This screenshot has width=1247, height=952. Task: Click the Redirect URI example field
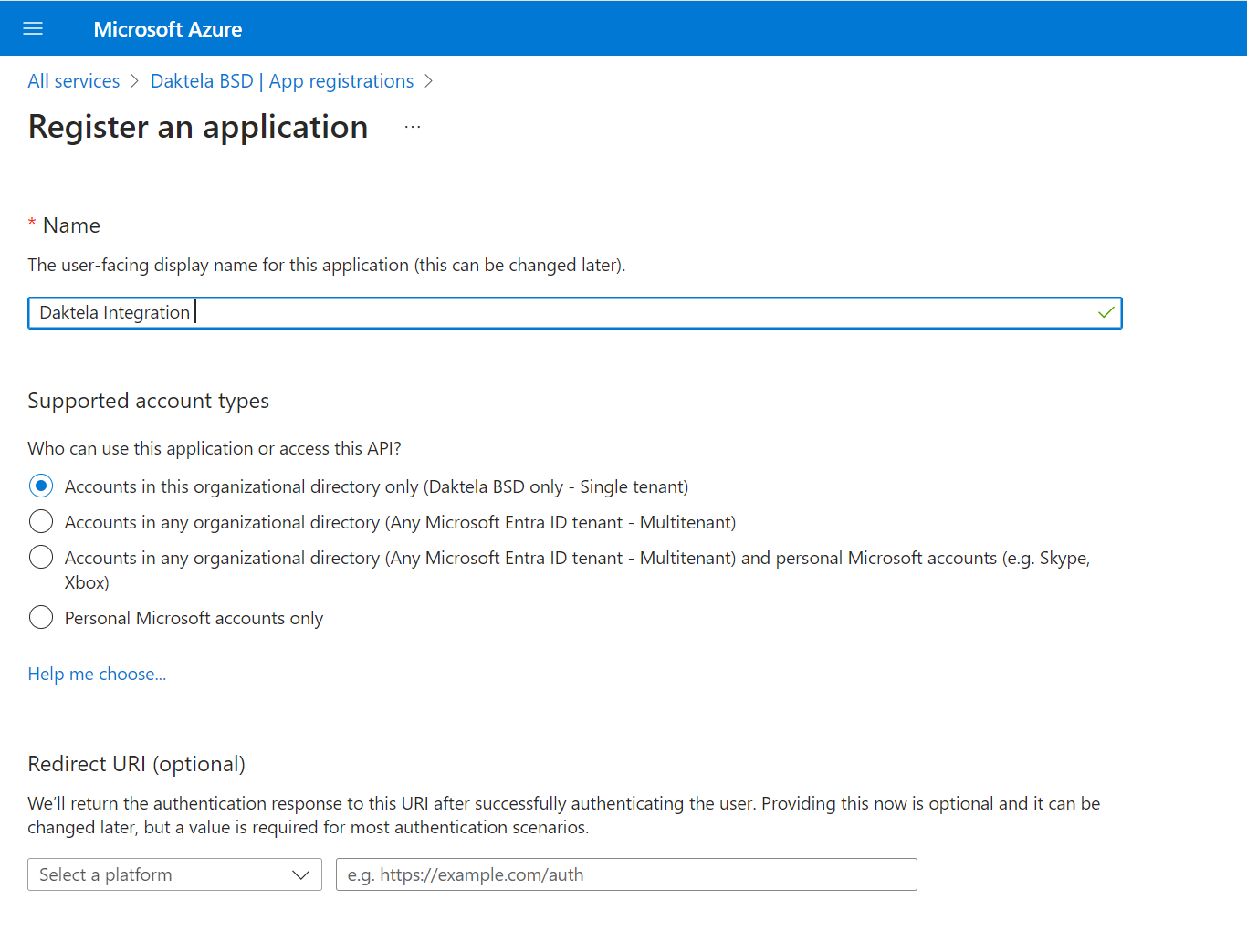click(626, 874)
